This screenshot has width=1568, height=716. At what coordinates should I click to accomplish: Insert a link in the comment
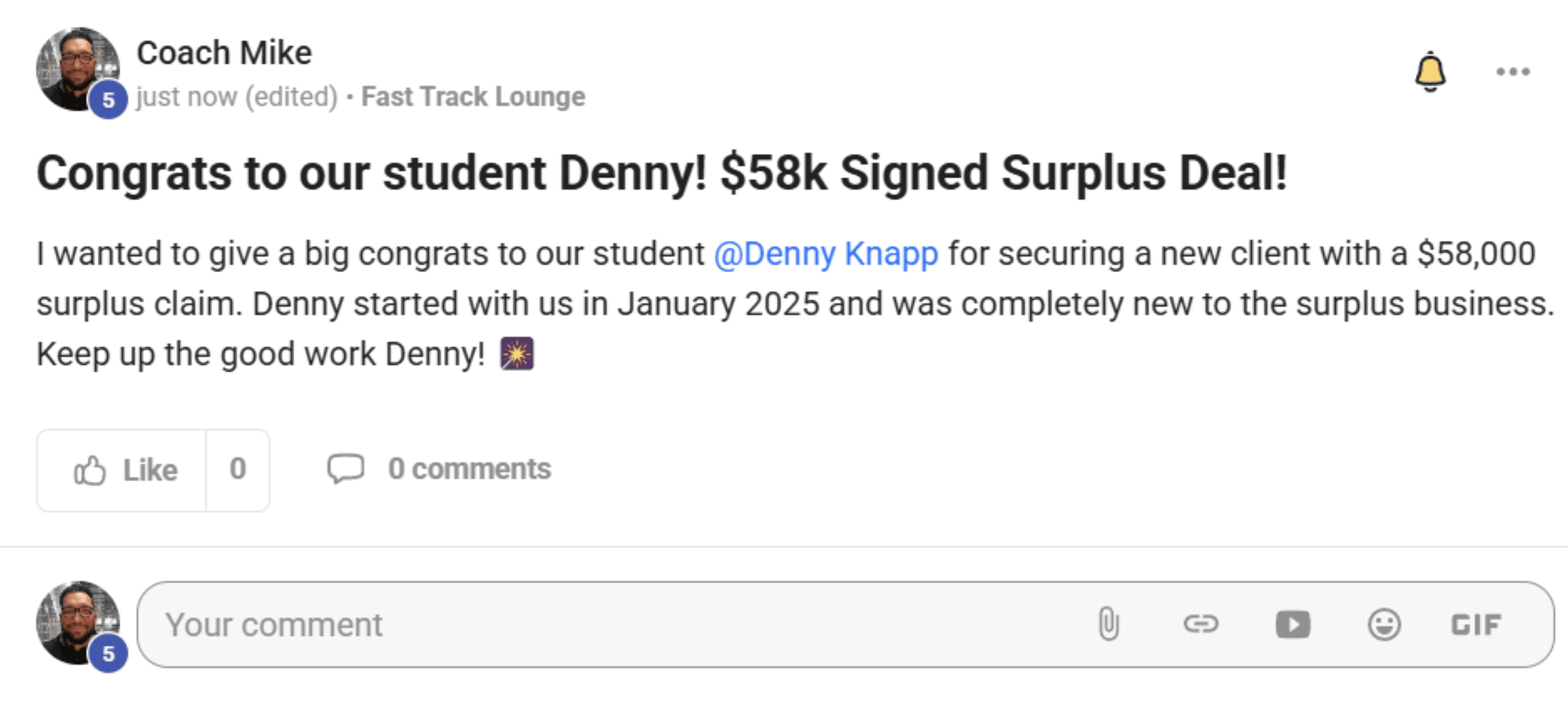pos(1201,624)
